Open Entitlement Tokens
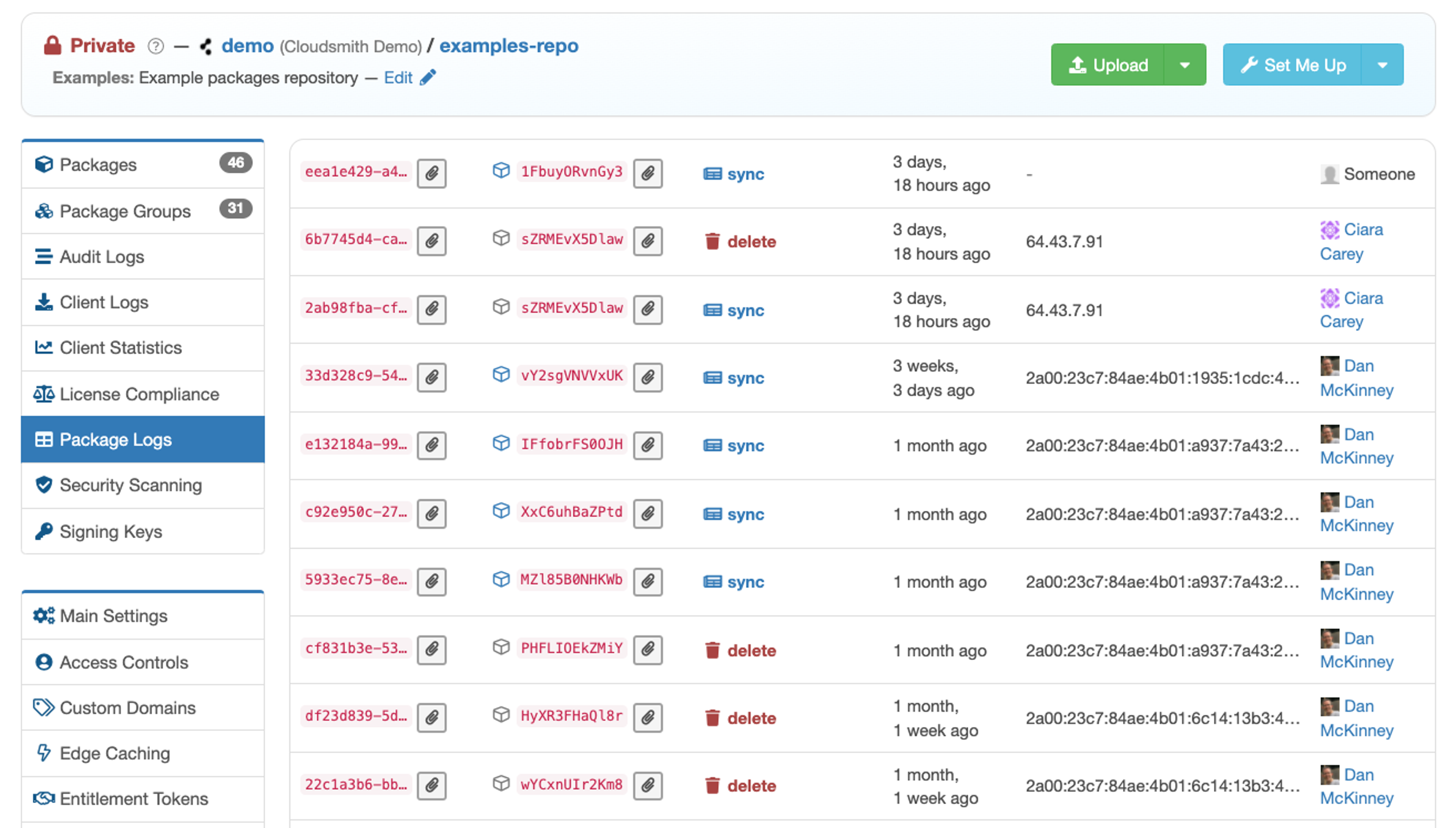The image size is (1456, 828). (x=143, y=798)
